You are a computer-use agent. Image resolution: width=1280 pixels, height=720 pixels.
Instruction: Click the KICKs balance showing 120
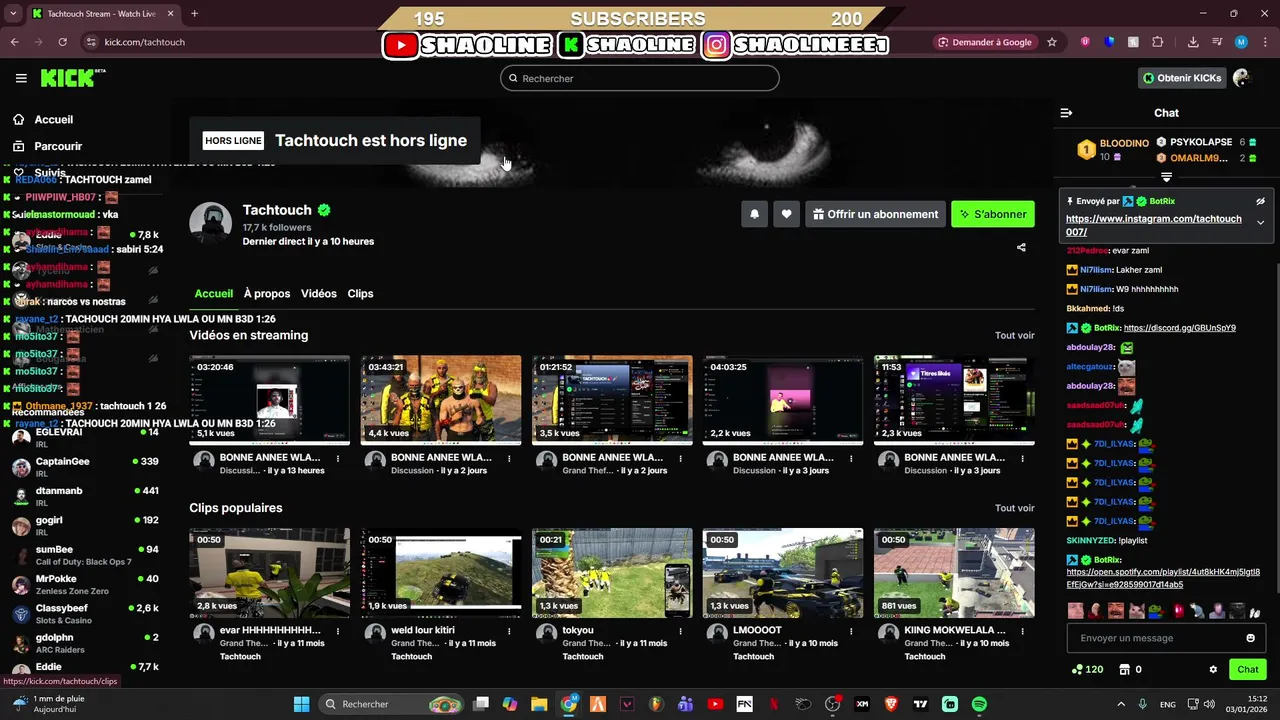point(1087,670)
